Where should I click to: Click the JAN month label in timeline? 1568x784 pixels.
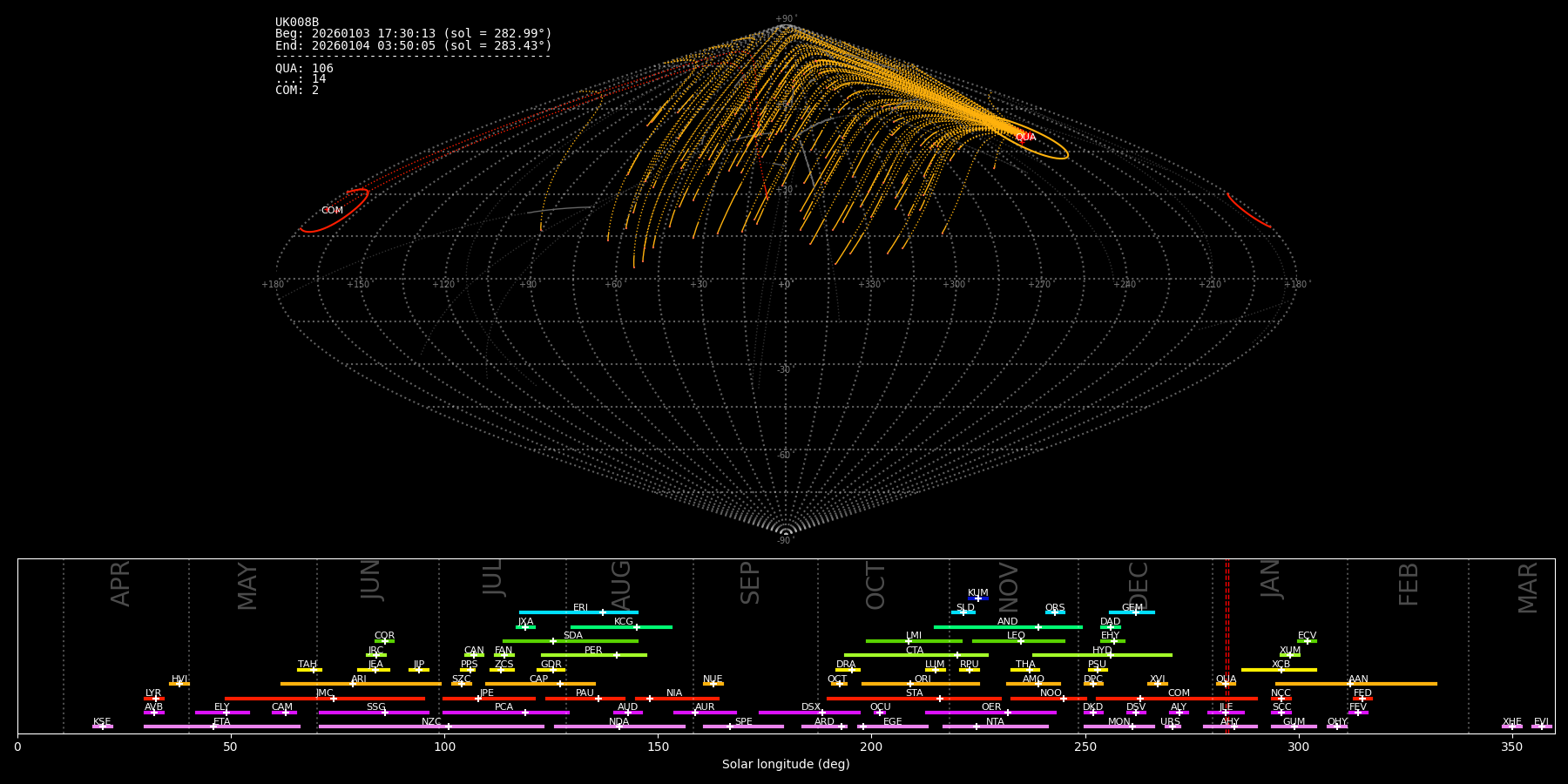1271,579
